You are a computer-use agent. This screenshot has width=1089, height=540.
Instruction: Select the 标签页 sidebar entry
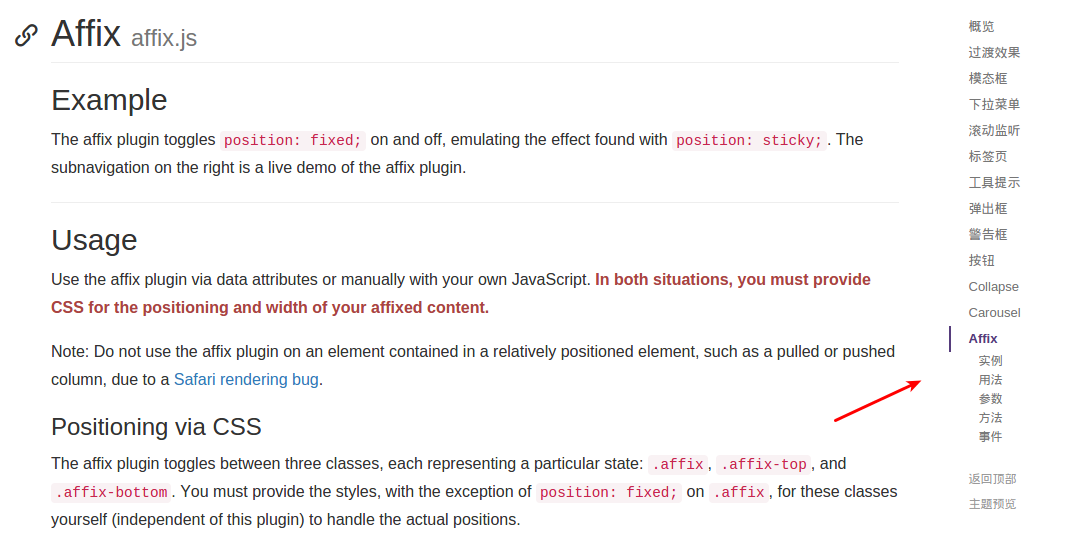pos(988,157)
